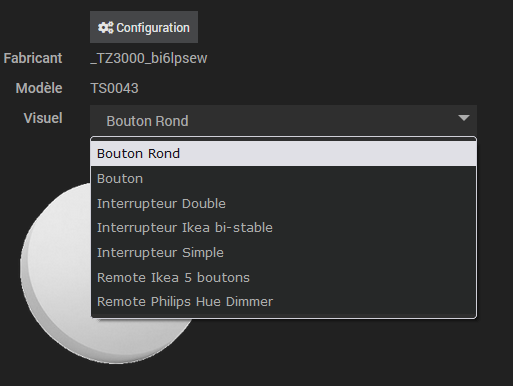Click the model value TS0043

(114, 88)
